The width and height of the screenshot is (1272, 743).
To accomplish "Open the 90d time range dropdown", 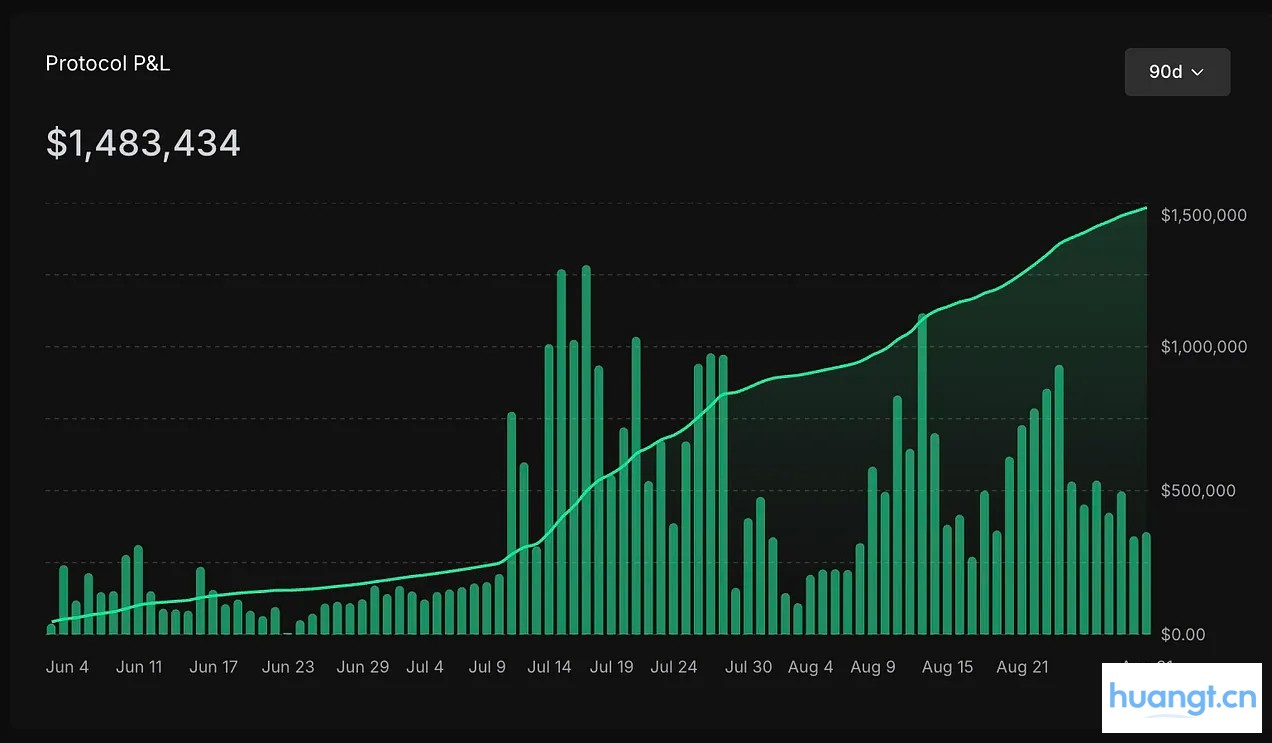I will tap(1176, 72).
